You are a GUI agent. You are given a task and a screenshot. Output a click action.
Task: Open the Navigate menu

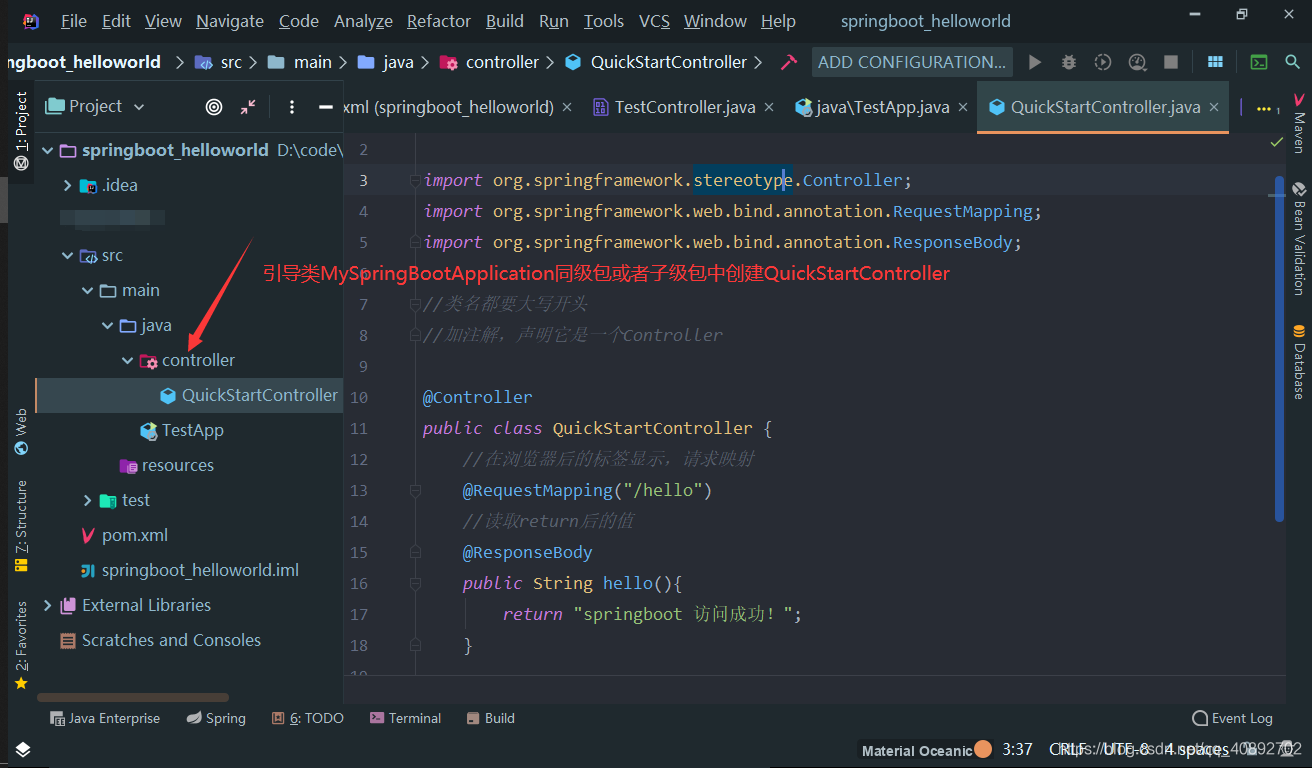click(x=230, y=21)
